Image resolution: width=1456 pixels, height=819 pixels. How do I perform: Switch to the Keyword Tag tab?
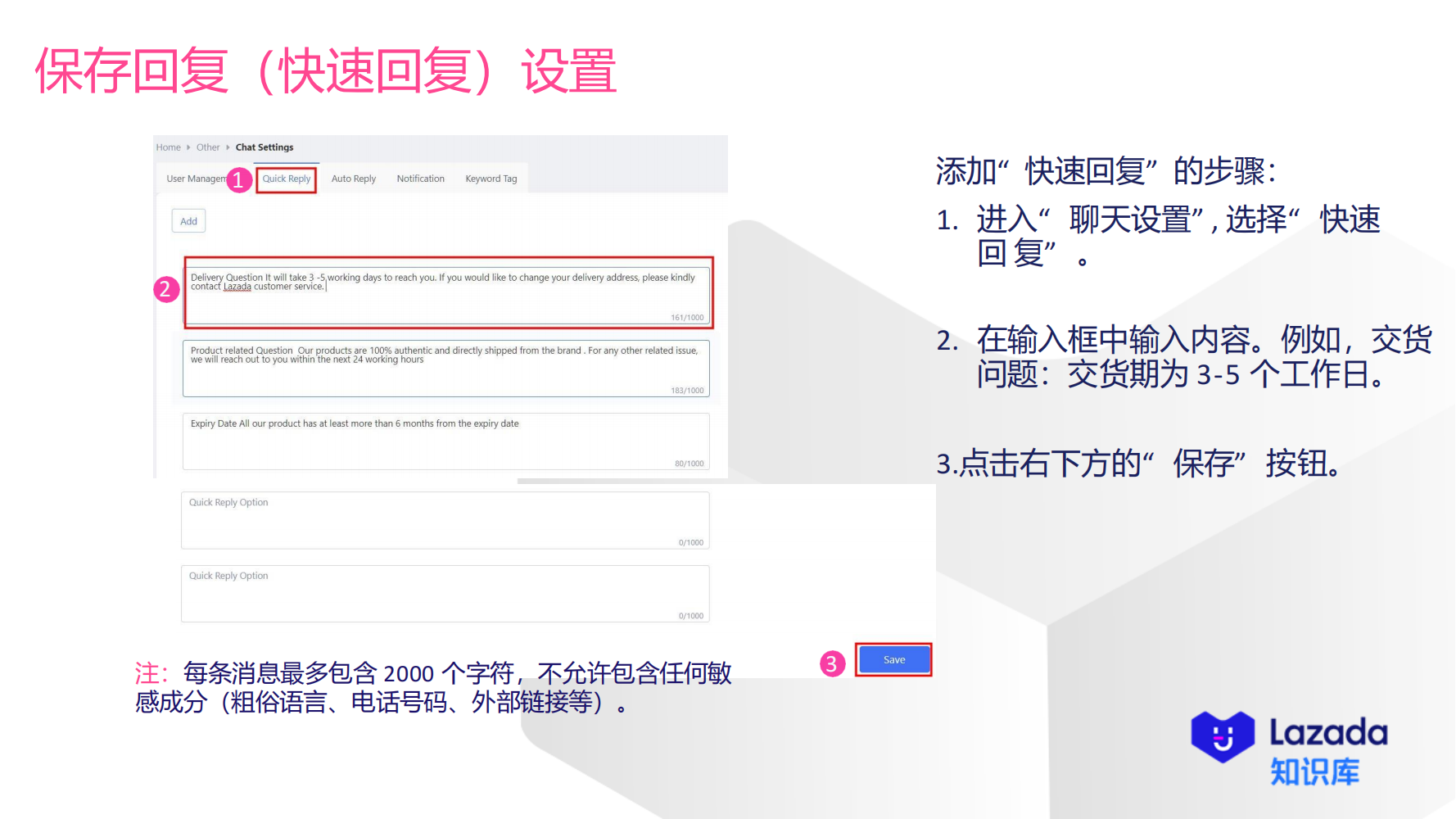490,179
